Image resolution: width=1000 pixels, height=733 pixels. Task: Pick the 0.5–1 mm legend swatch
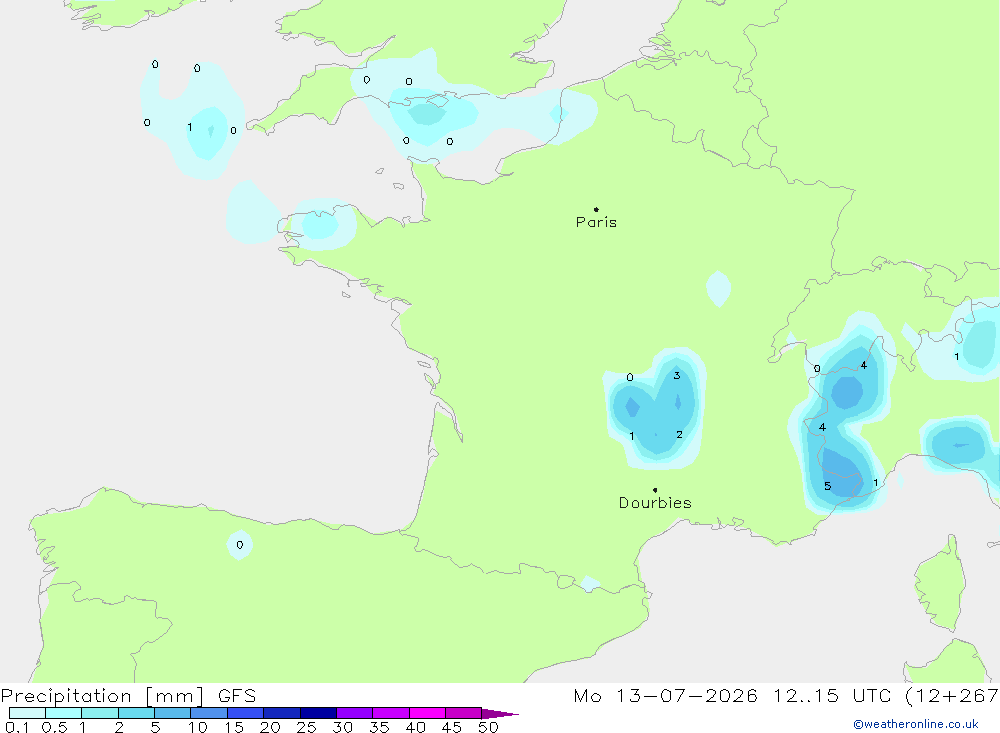[64, 713]
